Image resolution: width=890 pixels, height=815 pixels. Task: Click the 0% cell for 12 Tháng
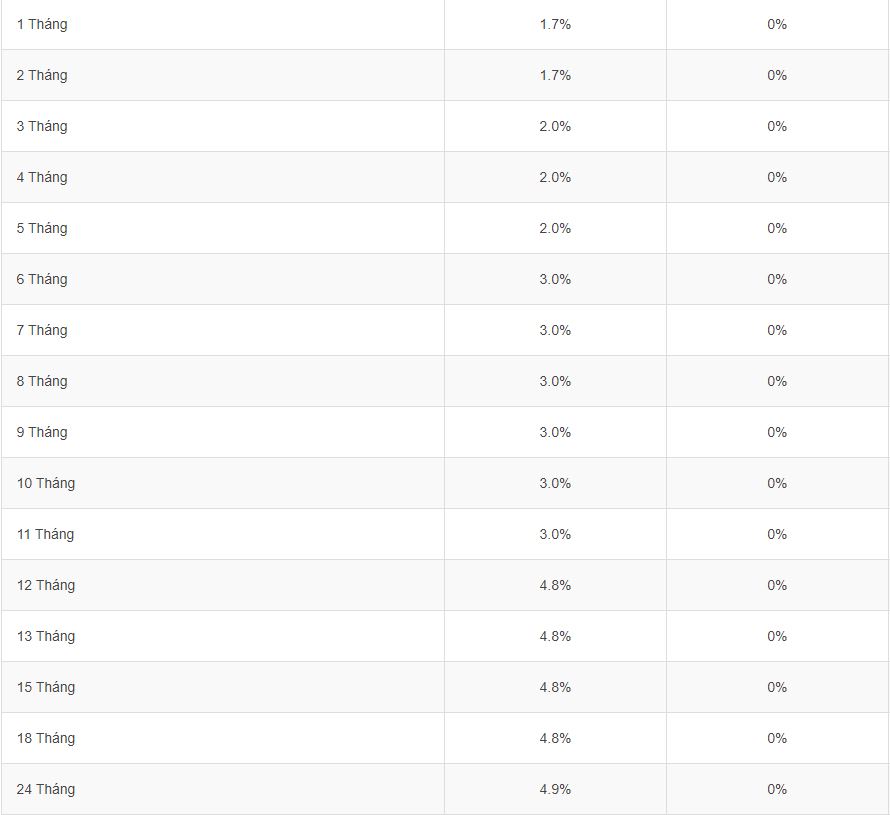pyautogui.click(x=777, y=585)
